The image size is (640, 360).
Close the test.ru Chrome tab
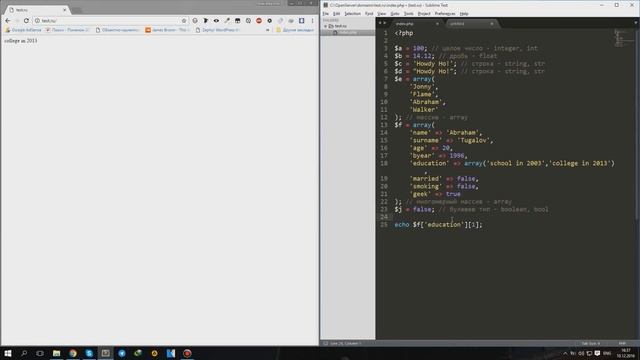click(64, 10)
